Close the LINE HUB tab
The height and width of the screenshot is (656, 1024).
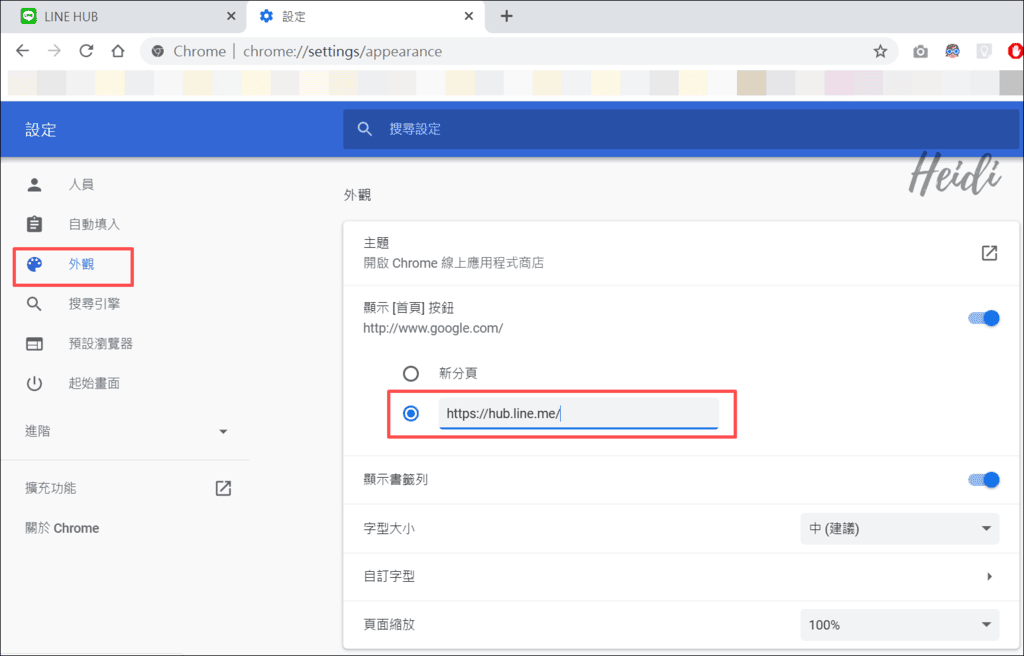231,16
